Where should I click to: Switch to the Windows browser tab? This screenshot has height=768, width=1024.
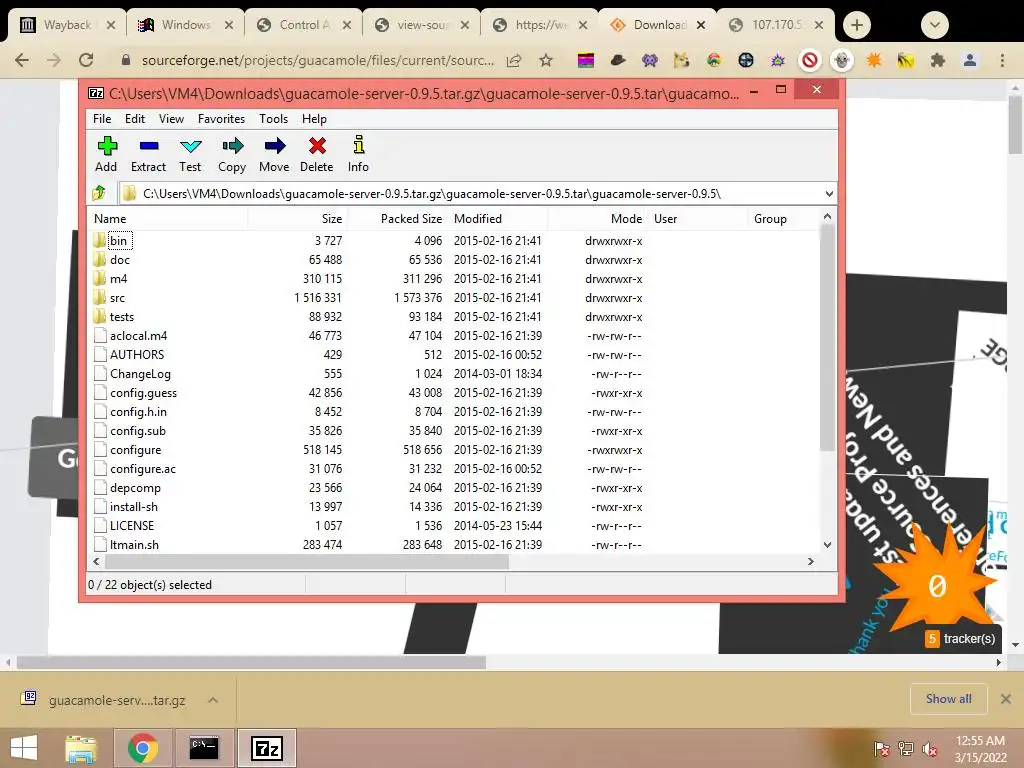click(x=185, y=25)
